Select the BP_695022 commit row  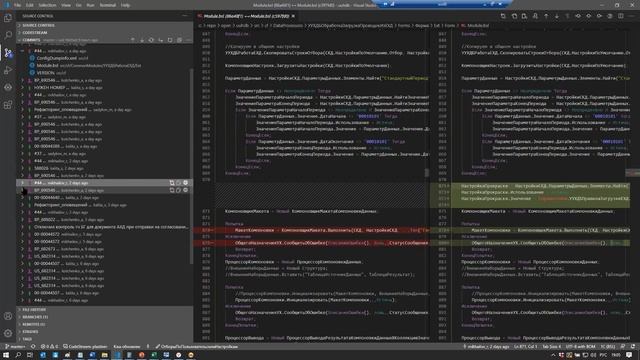pyautogui.click(x=104, y=220)
